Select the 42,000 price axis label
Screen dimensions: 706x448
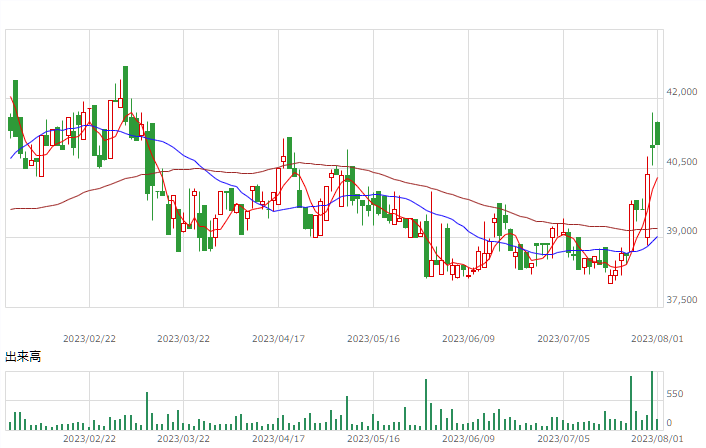pyautogui.click(x=682, y=92)
